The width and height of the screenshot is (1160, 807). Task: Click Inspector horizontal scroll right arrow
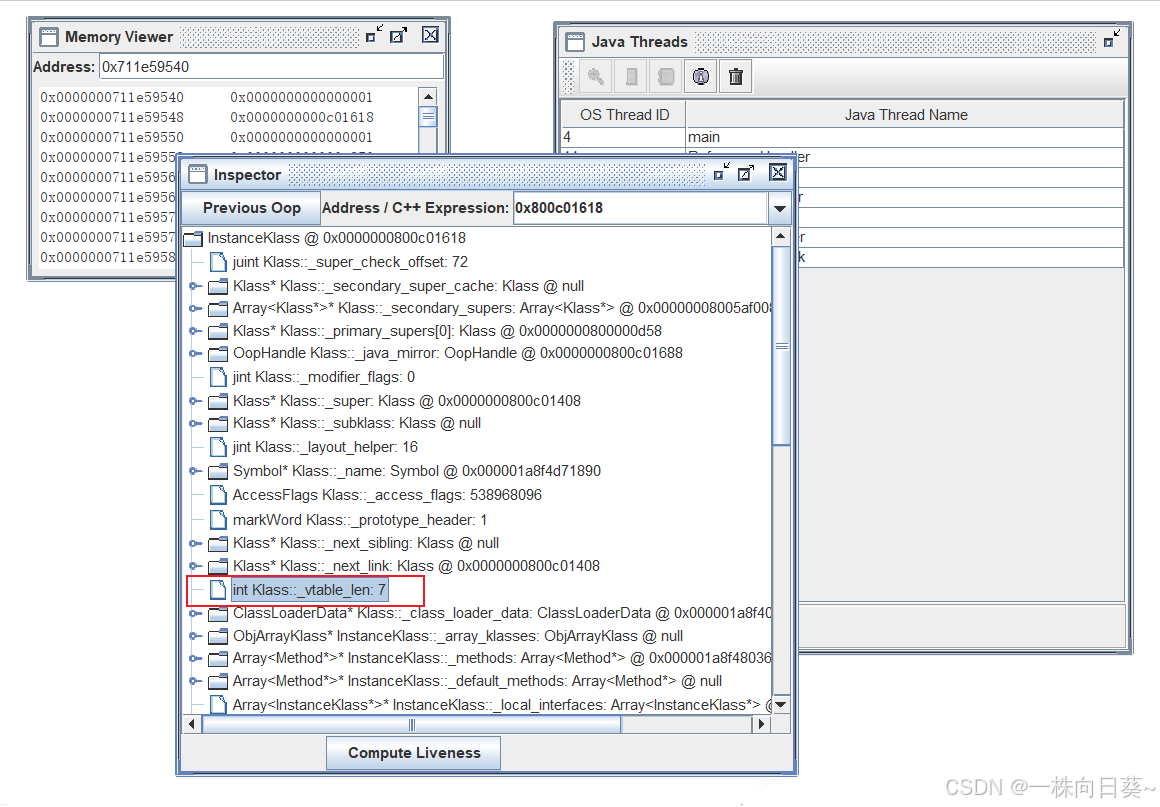761,724
